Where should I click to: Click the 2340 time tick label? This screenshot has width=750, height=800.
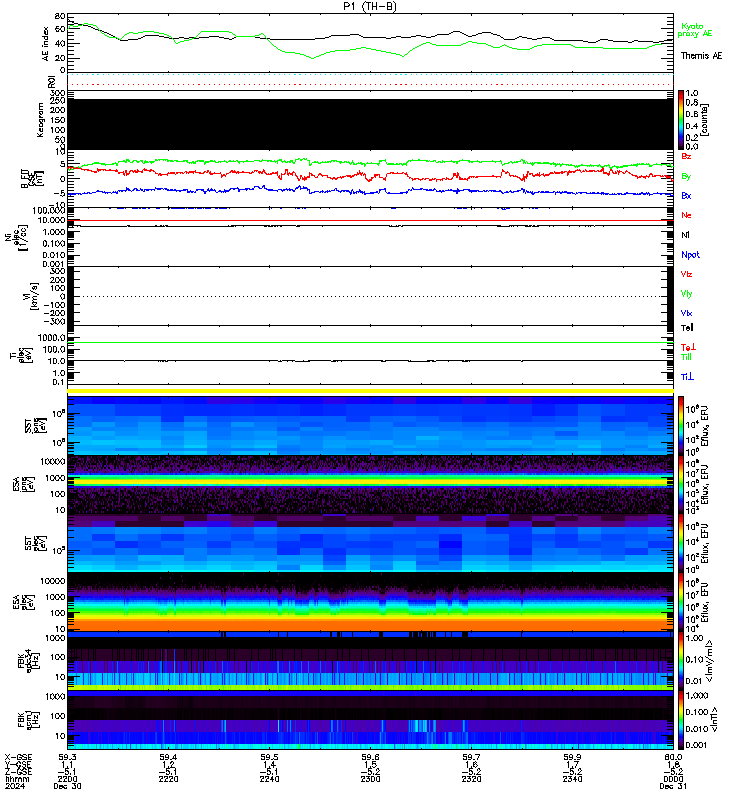(x=572, y=779)
